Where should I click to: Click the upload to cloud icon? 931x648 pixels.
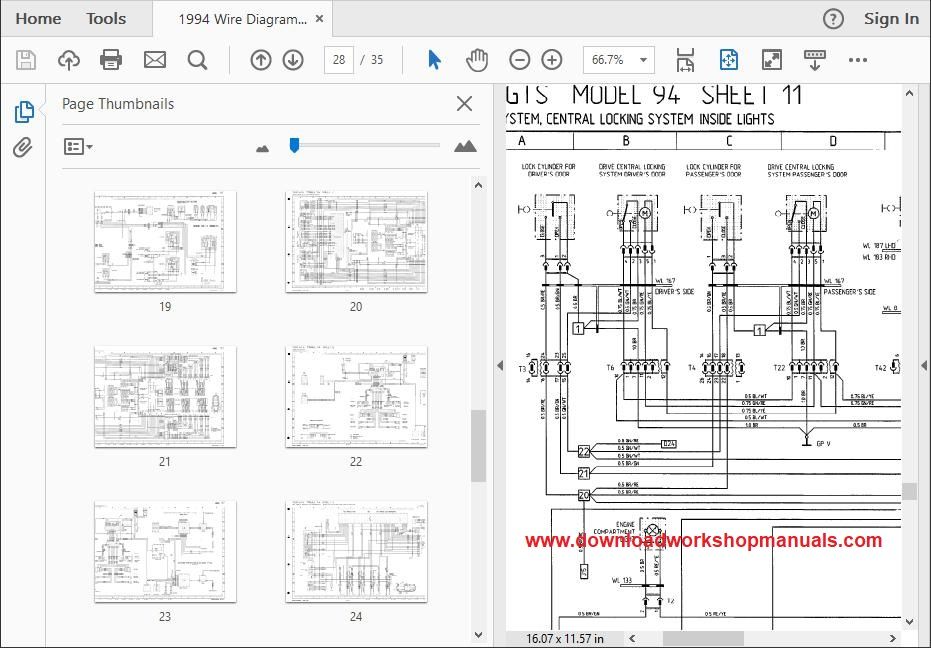69,60
